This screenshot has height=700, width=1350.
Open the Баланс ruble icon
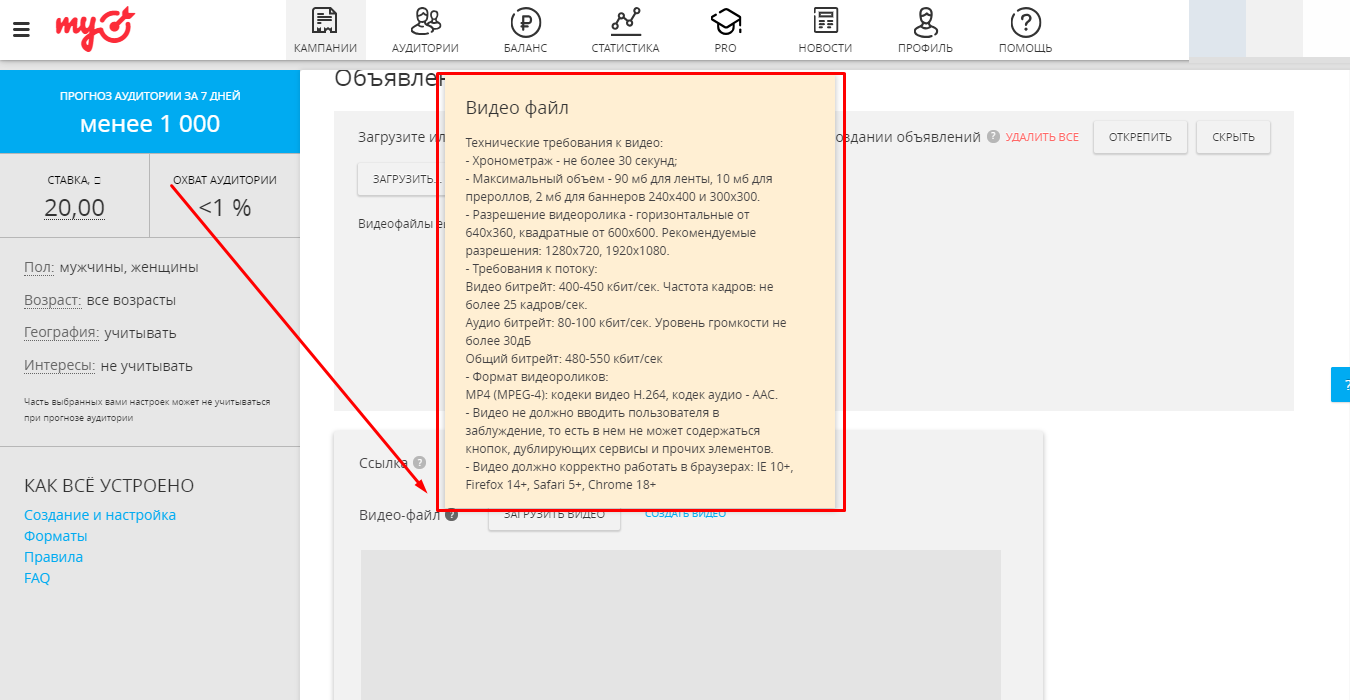click(525, 21)
